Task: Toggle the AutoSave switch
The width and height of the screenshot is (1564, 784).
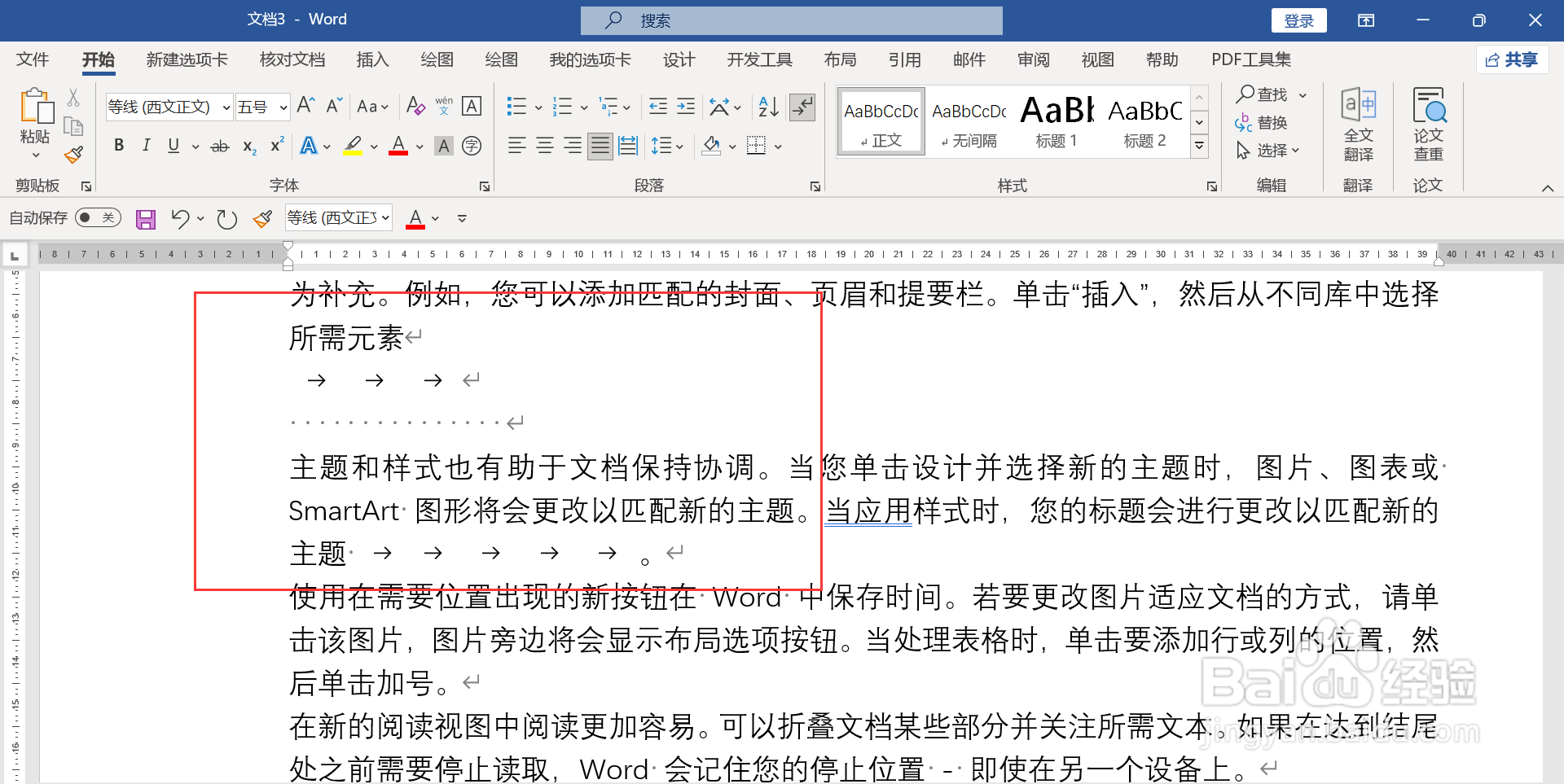Action: point(98,218)
